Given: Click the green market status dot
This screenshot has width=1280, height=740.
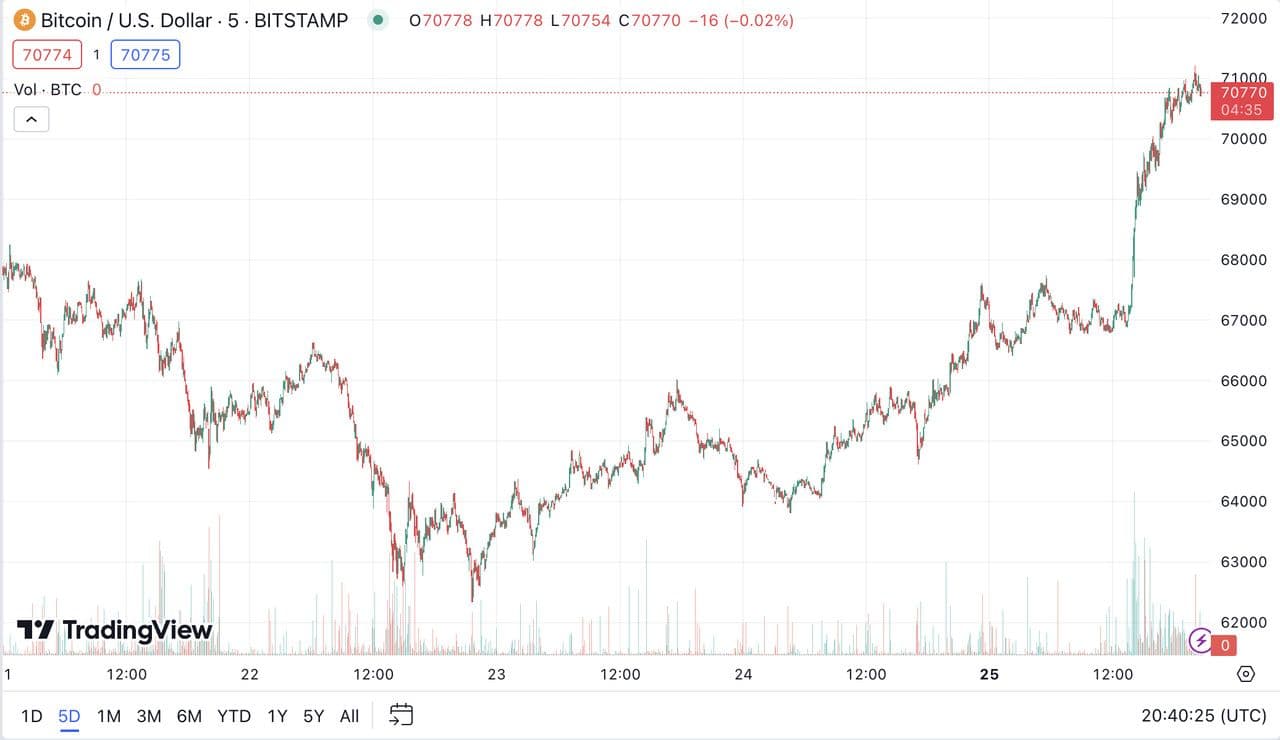Looking at the screenshot, I should pos(377,20).
